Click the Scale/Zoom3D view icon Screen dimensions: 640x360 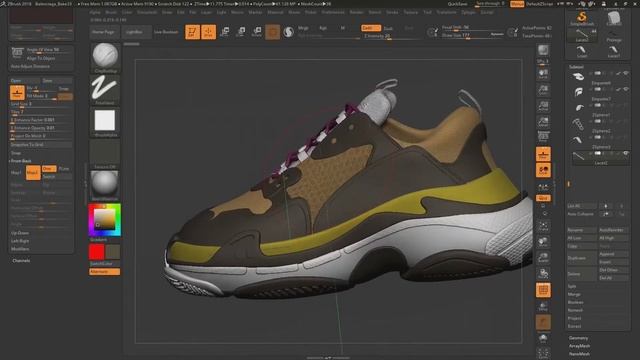(543, 258)
